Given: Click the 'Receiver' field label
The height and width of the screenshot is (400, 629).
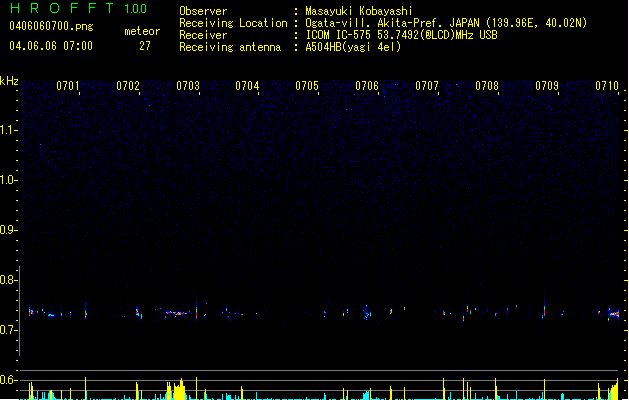Looking at the screenshot, I should (x=203, y=35).
